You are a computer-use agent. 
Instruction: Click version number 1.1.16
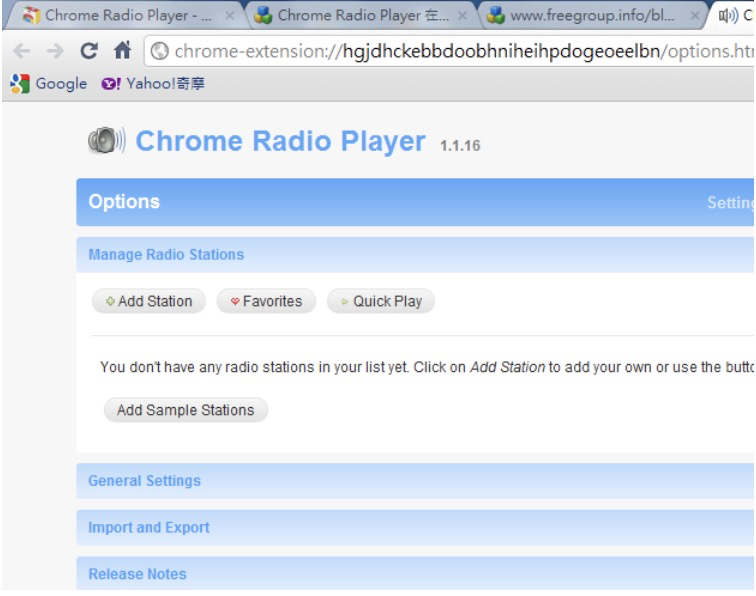(x=460, y=146)
